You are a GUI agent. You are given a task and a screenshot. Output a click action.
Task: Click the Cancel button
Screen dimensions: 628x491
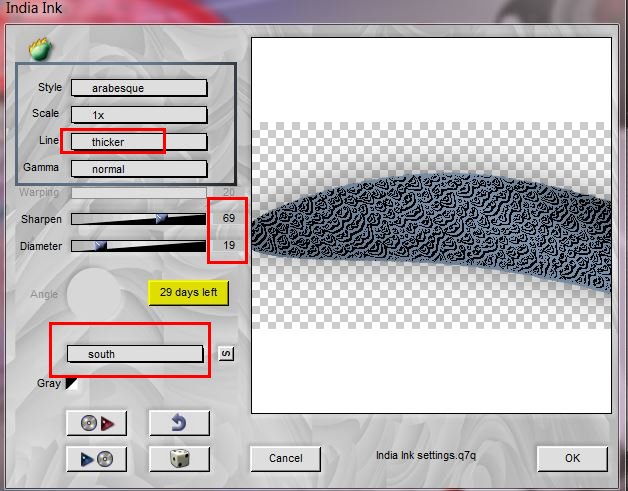click(286, 459)
